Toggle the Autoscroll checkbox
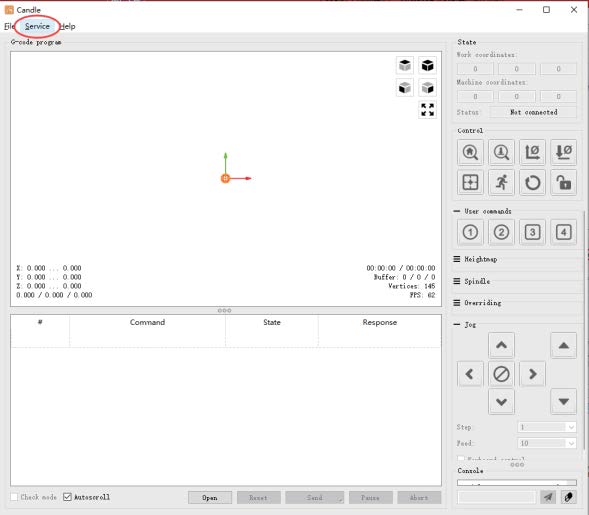 pyautogui.click(x=67, y=497)
